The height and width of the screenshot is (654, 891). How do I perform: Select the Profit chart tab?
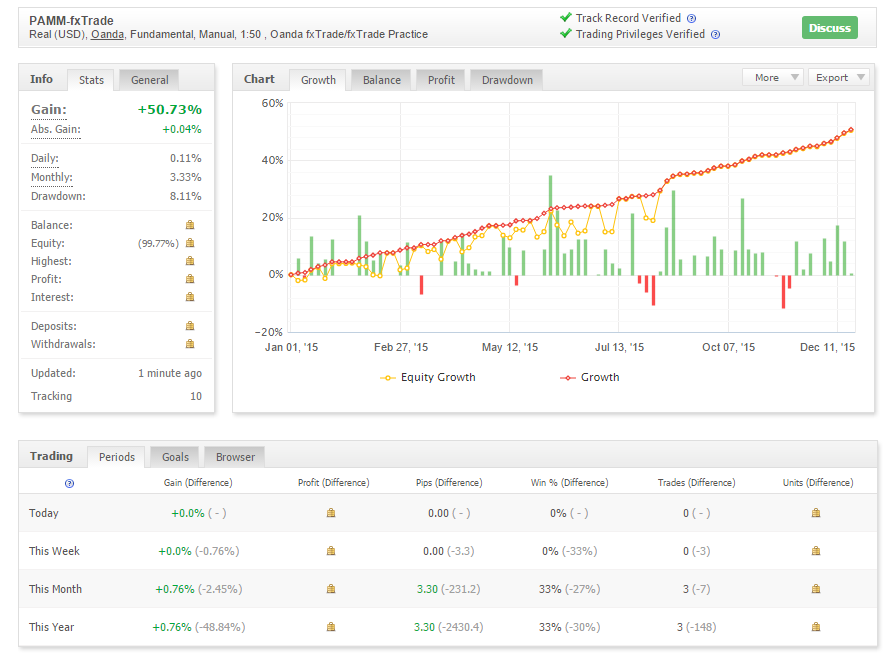(441, 80)
